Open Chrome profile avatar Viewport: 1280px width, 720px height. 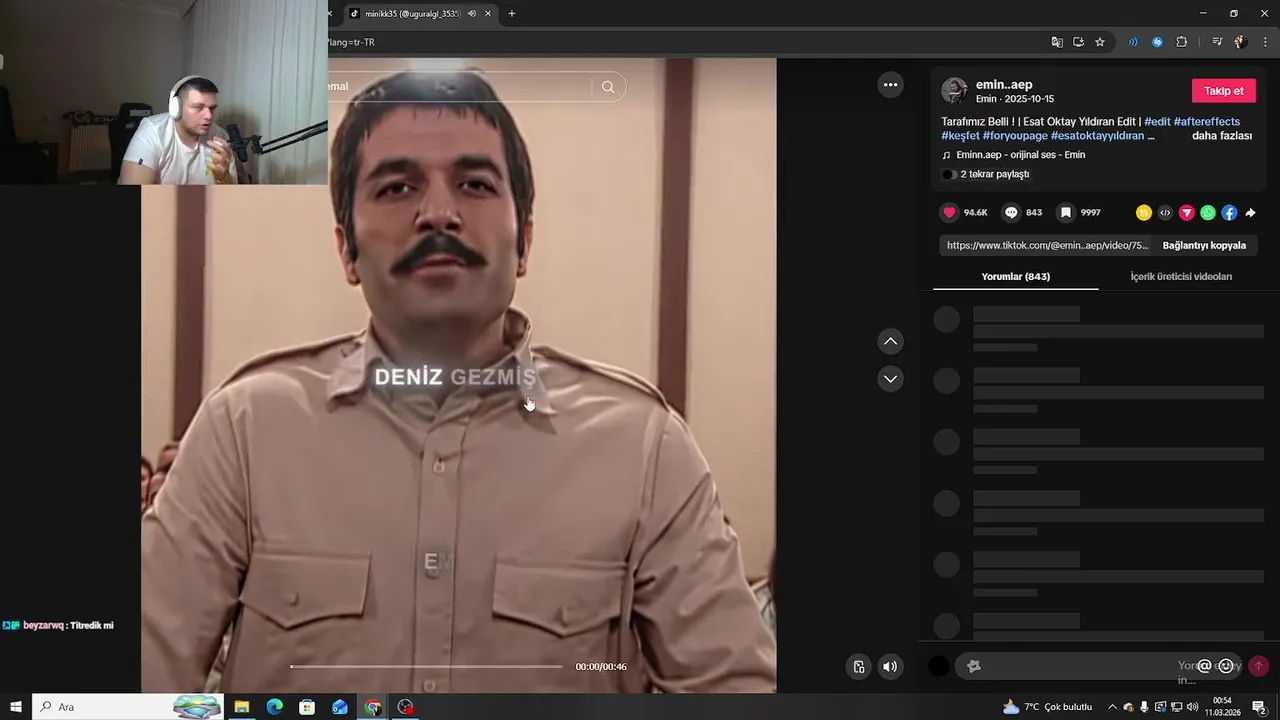(1241, 42)
